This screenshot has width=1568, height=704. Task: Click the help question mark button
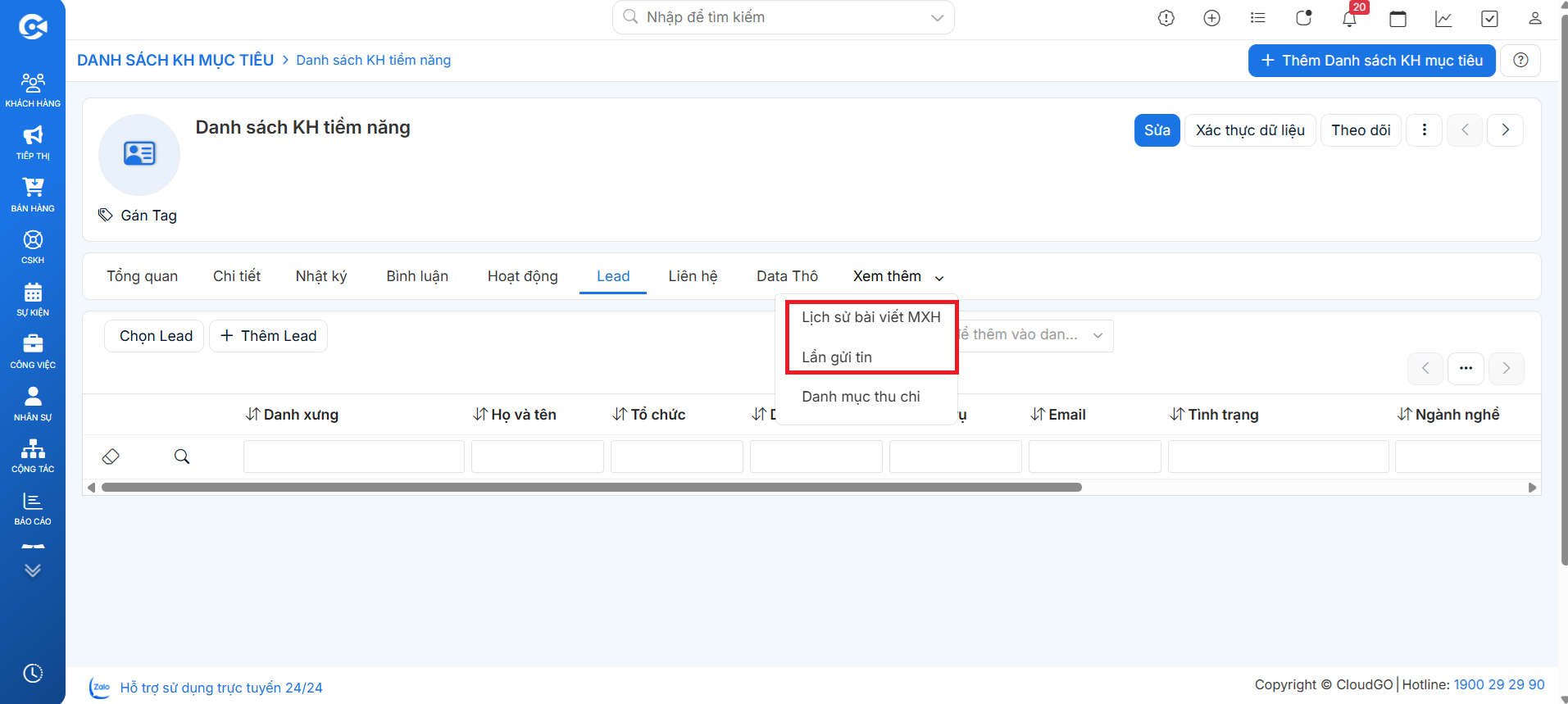pyautogui.click(x=1520, y=61)
